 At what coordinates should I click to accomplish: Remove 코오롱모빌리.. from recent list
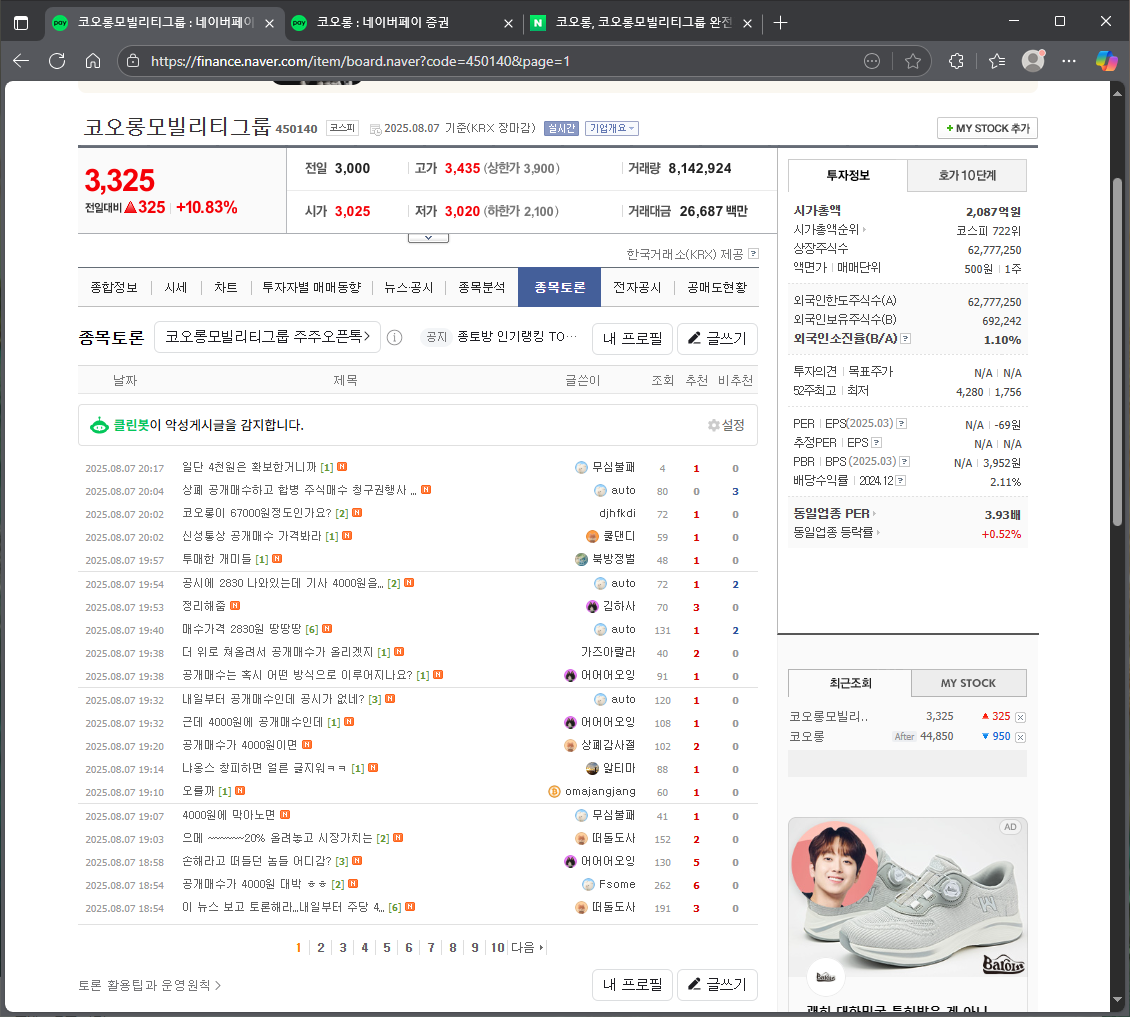click(x=1020, y=717)
